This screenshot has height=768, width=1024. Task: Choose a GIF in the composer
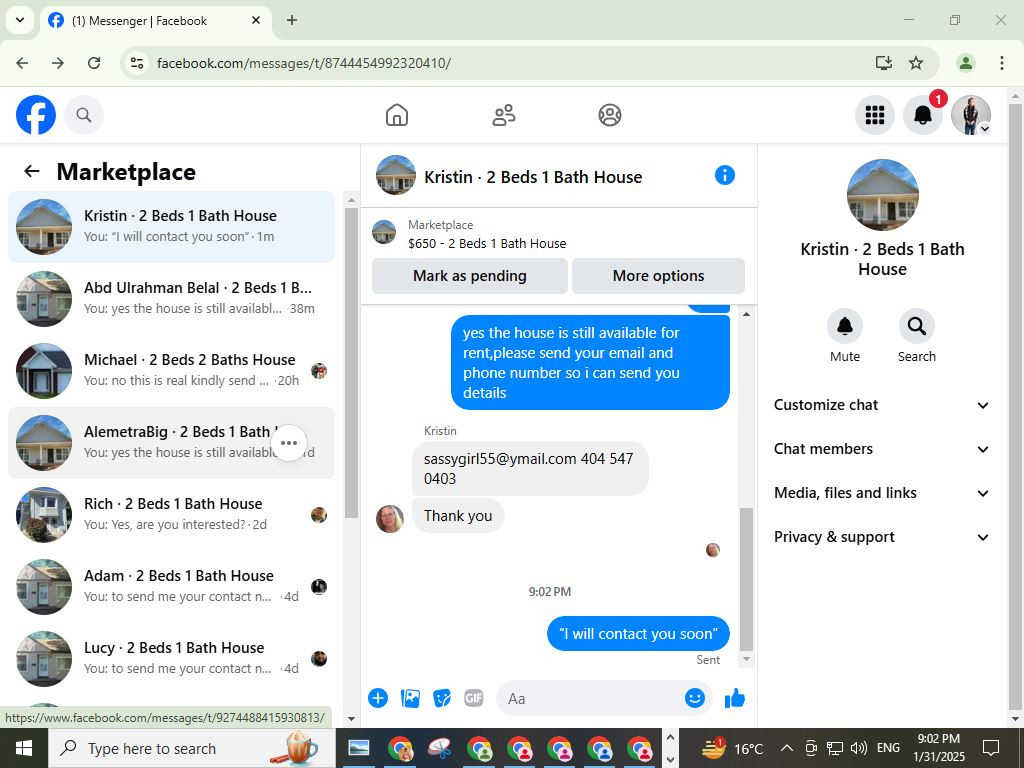(474, 698)
